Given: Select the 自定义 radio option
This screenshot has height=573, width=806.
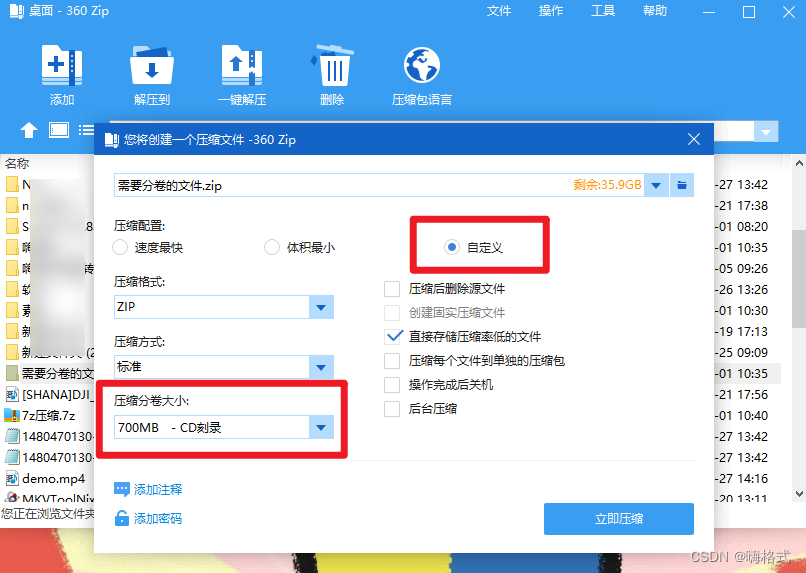Looking at the screenshot, I should click(x=452, y=248).
